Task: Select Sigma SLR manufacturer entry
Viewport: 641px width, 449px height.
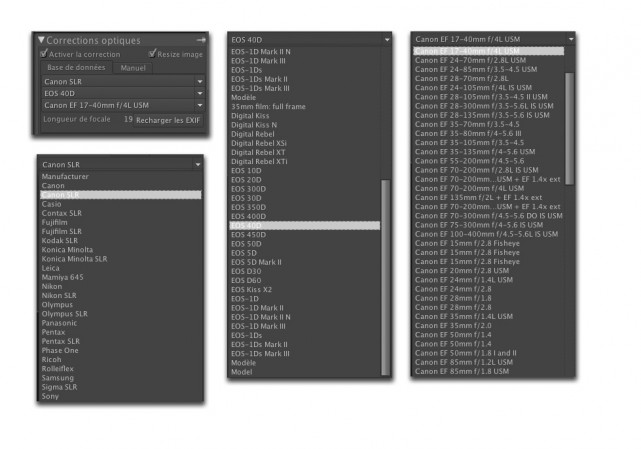Action: [59, 387]
